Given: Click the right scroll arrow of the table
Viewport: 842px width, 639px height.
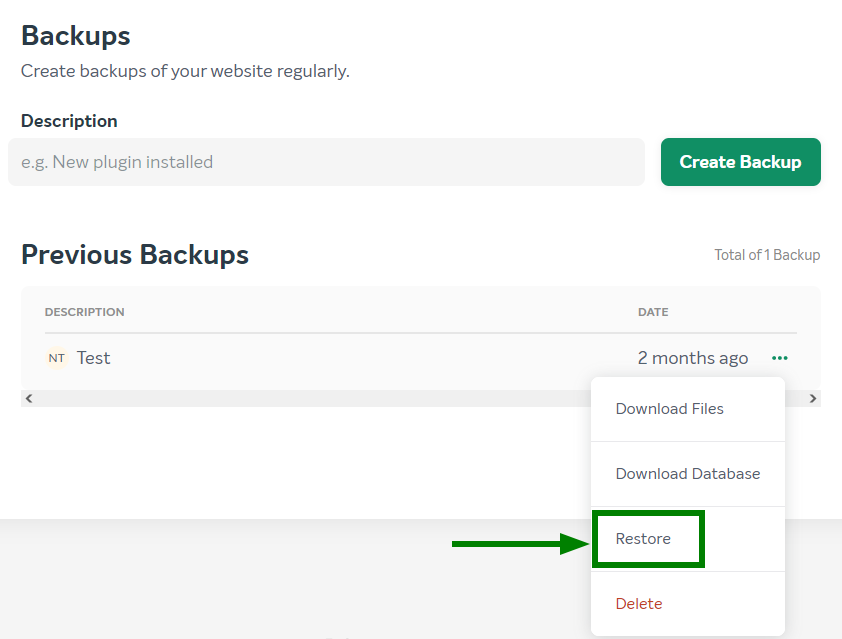Looking at the screenshot, I should (x=812, y=398).
